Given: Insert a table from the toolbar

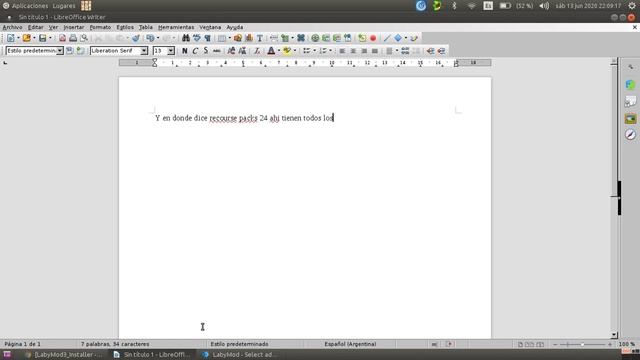Looking at the screenshot, I should (x=222, y=38).
